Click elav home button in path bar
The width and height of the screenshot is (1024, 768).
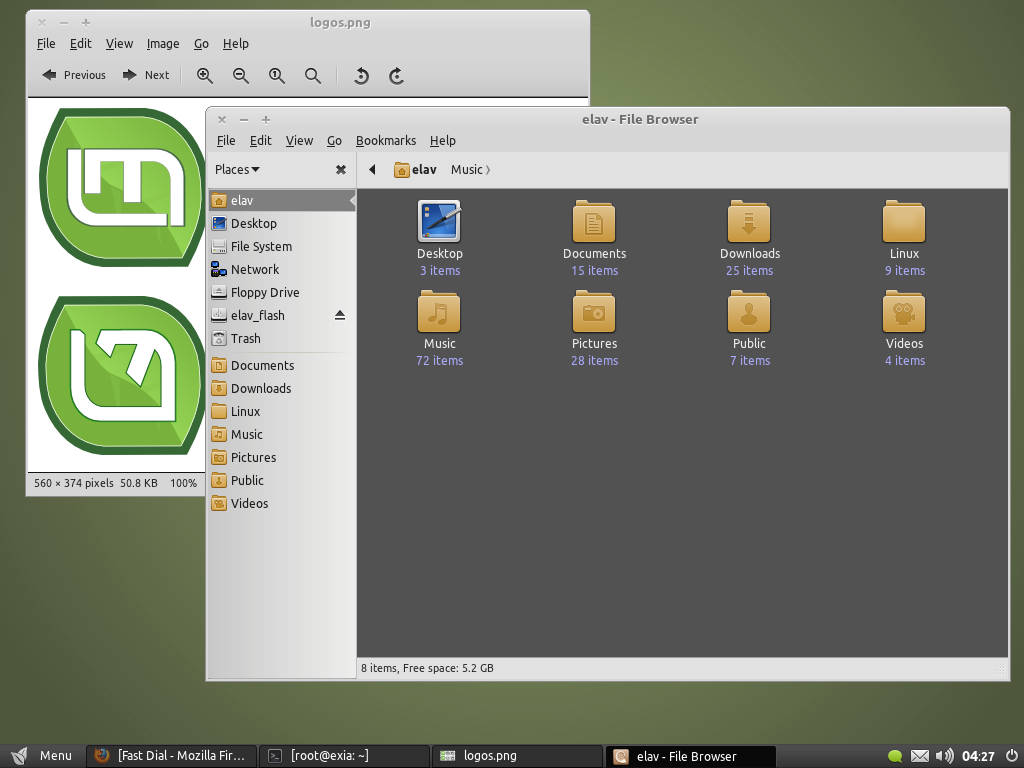(415, 170)
